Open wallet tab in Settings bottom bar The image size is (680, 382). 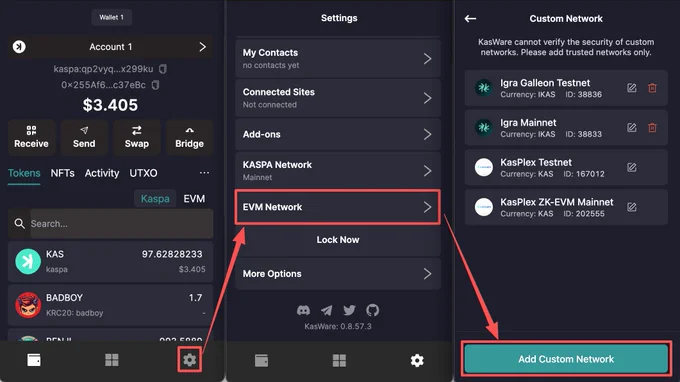coord(262,360)
